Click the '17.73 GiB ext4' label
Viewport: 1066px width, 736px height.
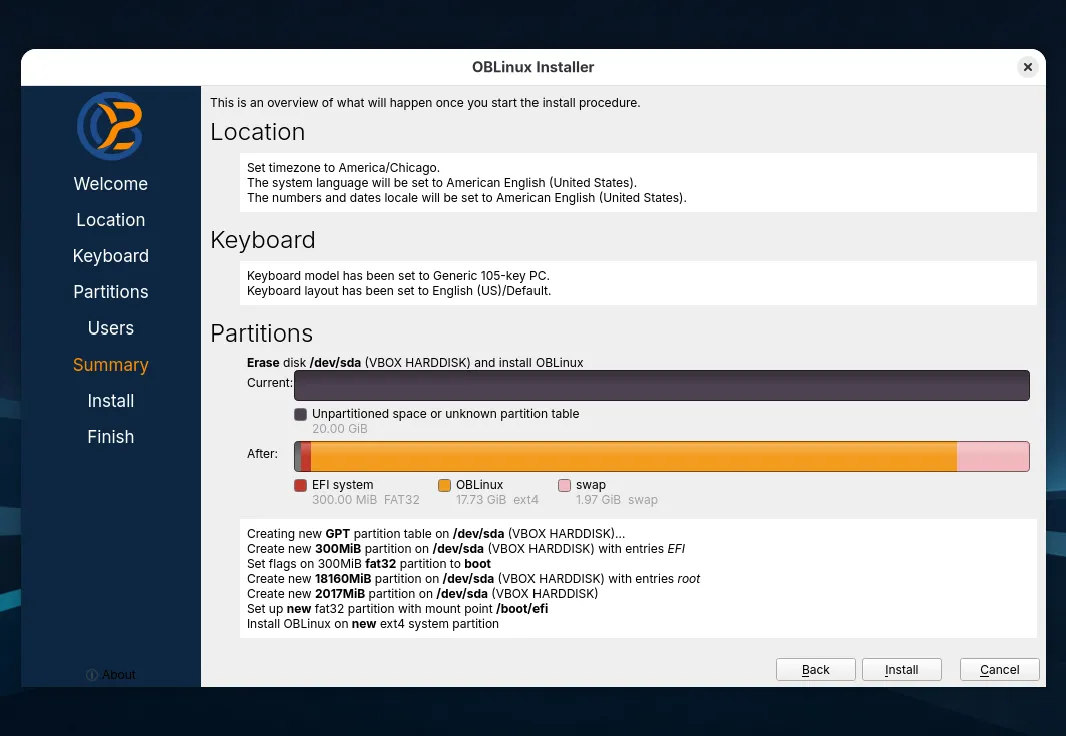(x=497, y=500)
